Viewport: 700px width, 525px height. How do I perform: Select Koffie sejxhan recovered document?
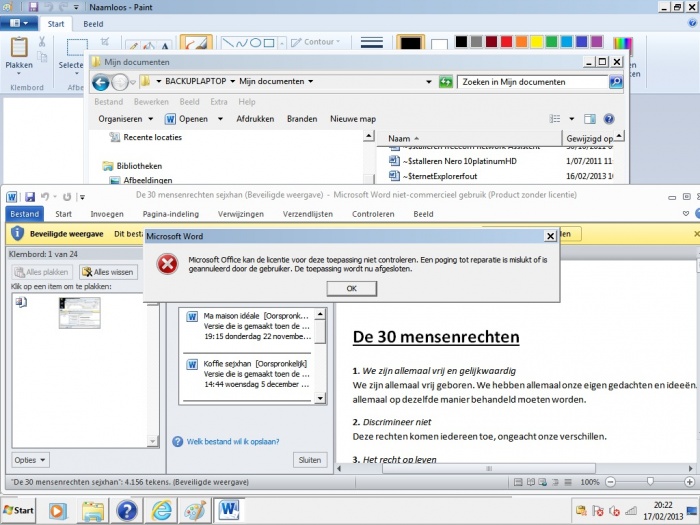[248, 374]
